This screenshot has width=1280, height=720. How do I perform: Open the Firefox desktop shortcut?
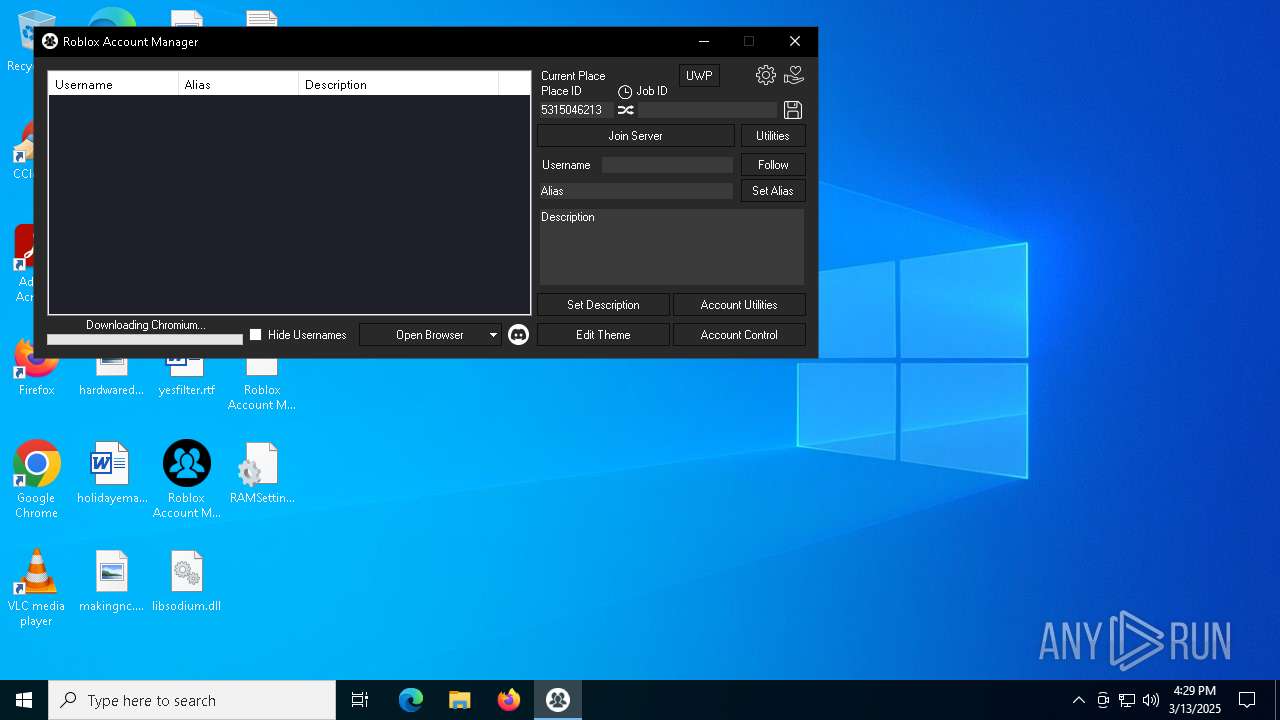(36, 368)
